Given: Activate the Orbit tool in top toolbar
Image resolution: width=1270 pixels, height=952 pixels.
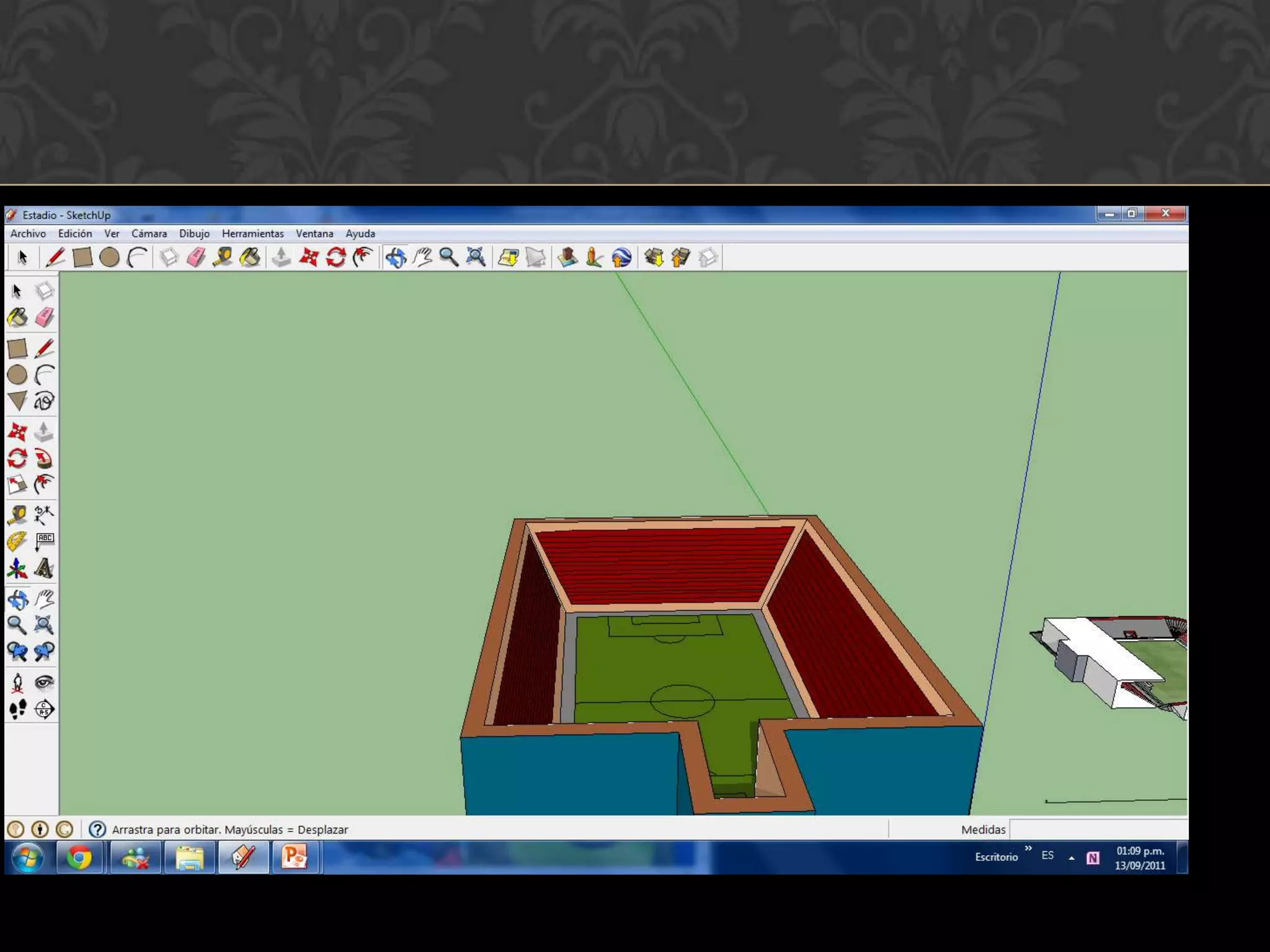Looking at the screenshot, I should (x=396, y=257).
